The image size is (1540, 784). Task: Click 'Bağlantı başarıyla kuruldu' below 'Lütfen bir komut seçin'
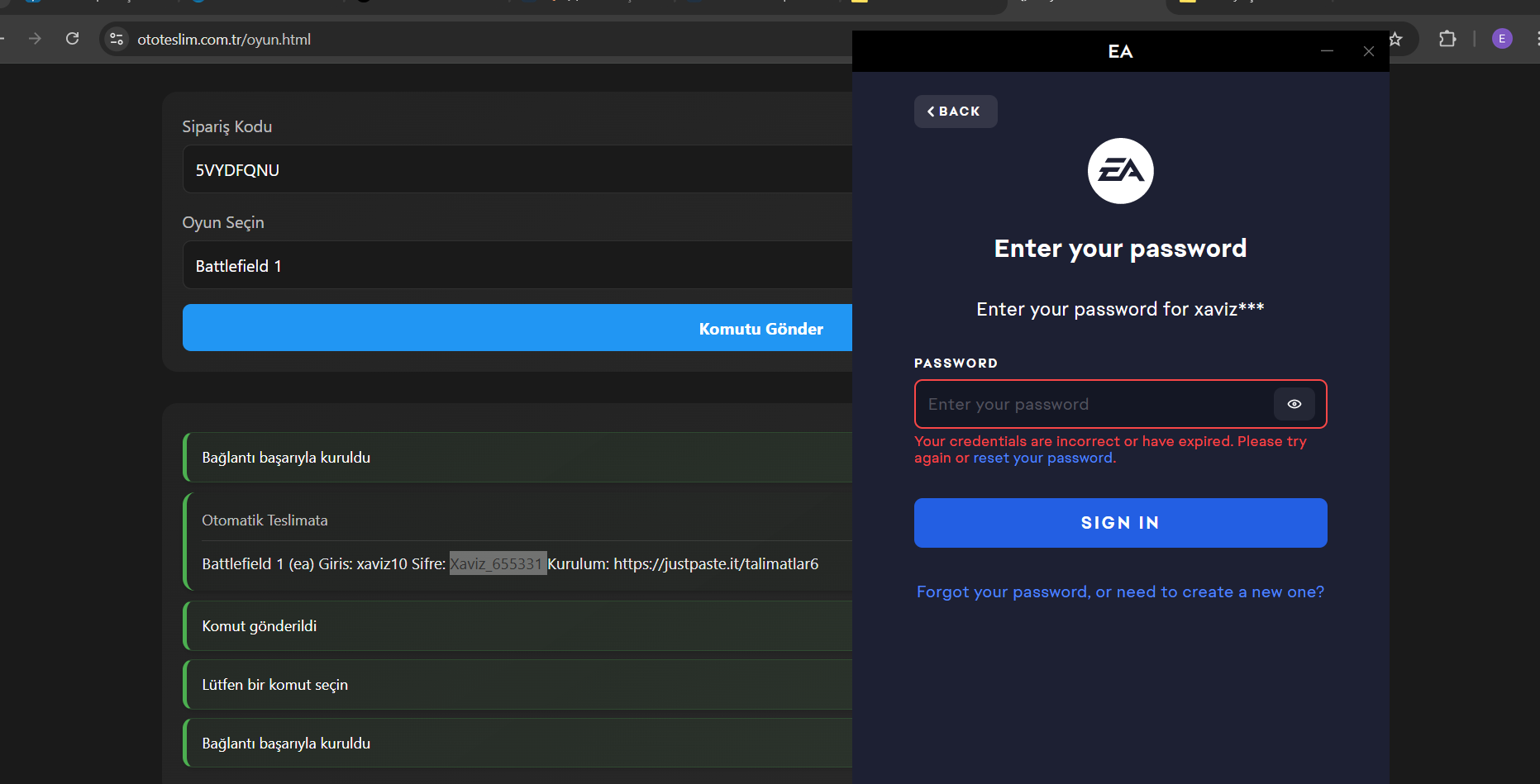286,744
